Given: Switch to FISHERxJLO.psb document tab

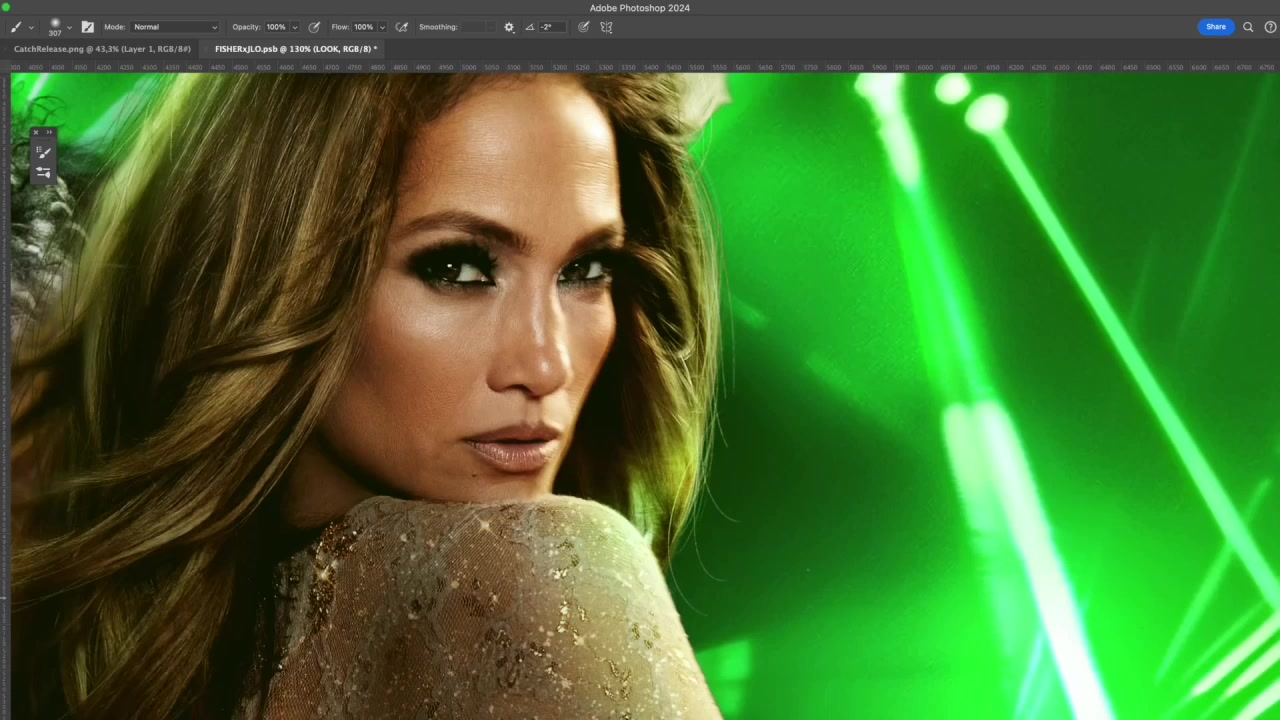Looking at the screenshot, I should (295, 49).
